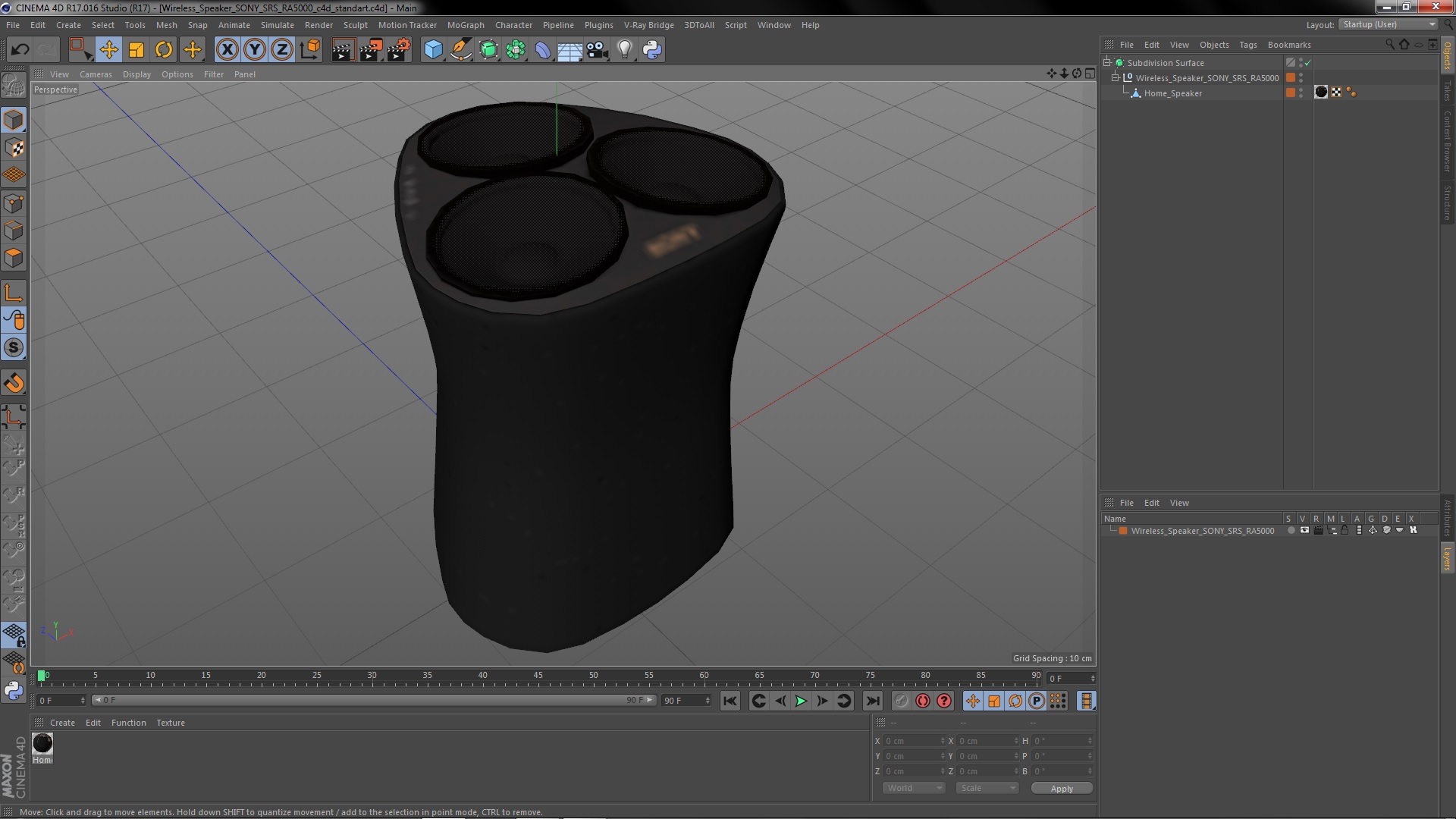
Task: Open the Layout dropdown menu
Action: tap(1389, 24)
